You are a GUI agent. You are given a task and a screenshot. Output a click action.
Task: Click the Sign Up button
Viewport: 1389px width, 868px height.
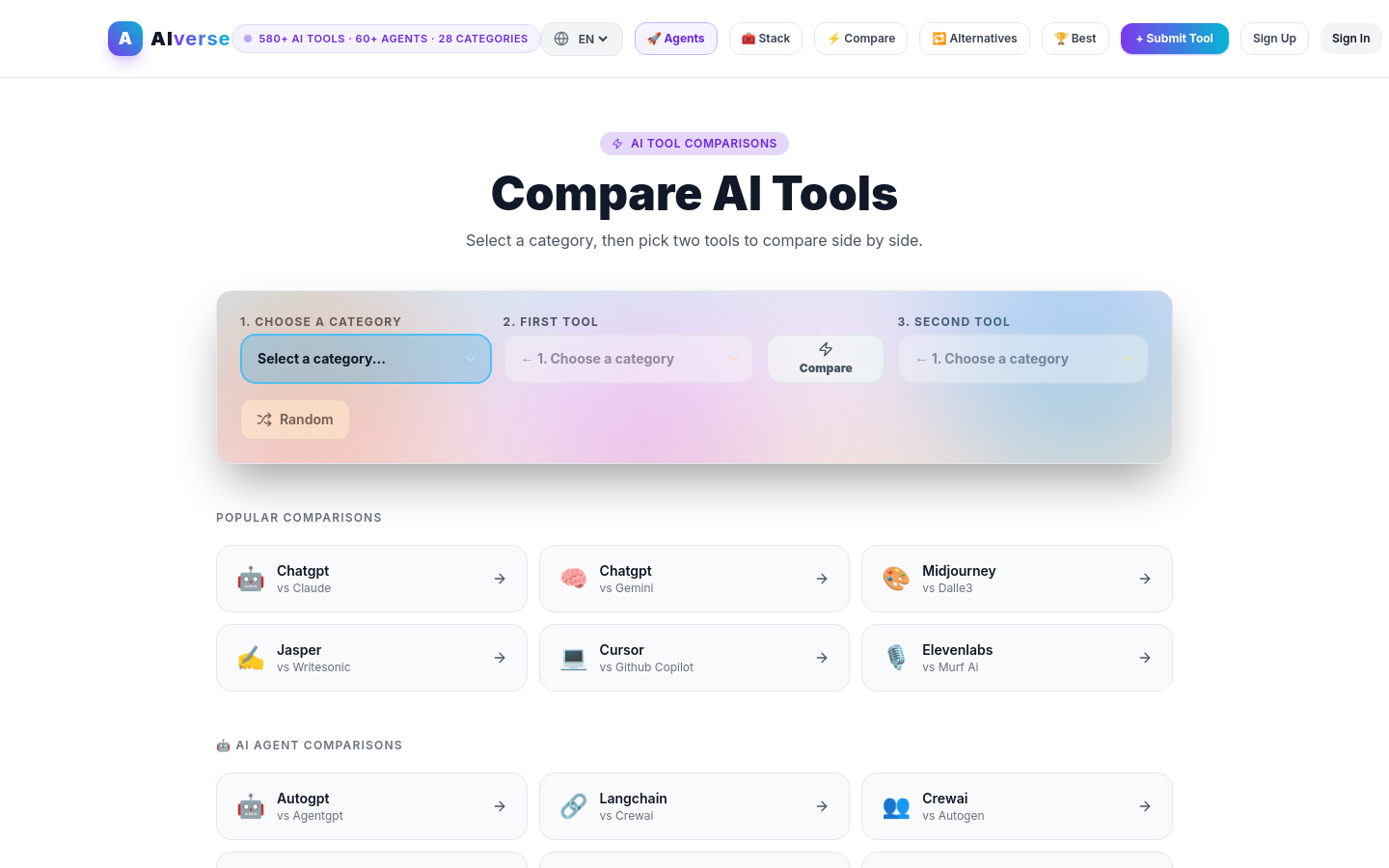point(1274,39)
